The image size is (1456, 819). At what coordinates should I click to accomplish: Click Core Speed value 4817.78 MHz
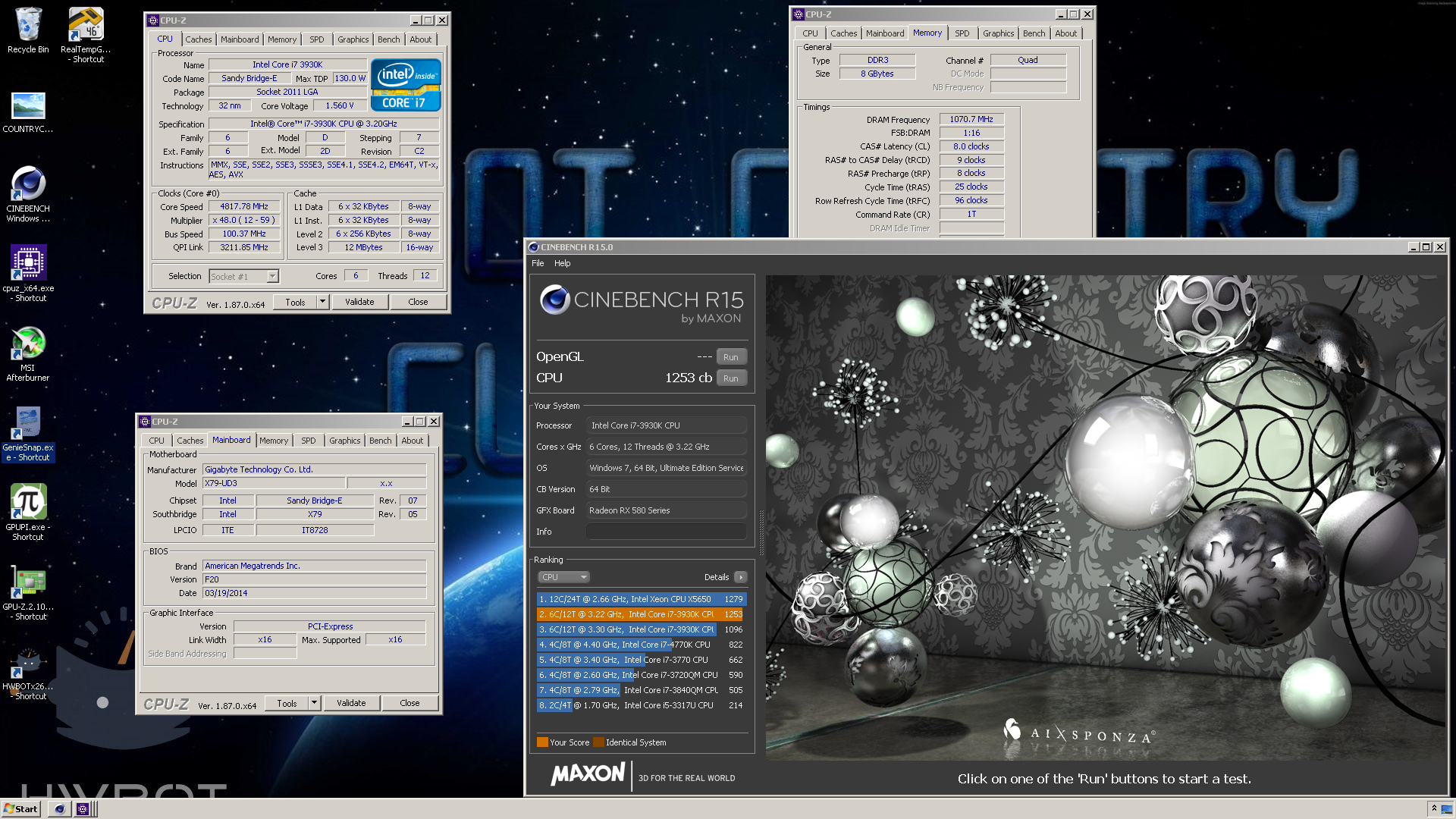(244, 206)
